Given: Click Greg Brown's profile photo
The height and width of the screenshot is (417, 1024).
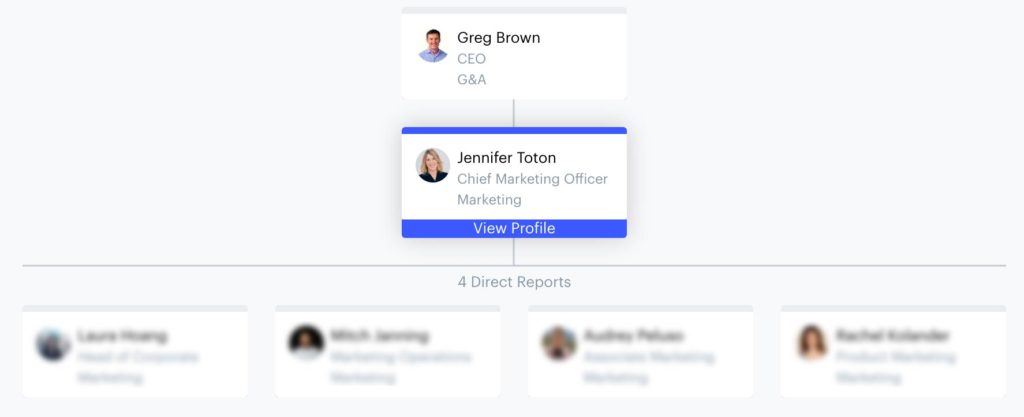Looking at the screenshot, I should 433,46.
